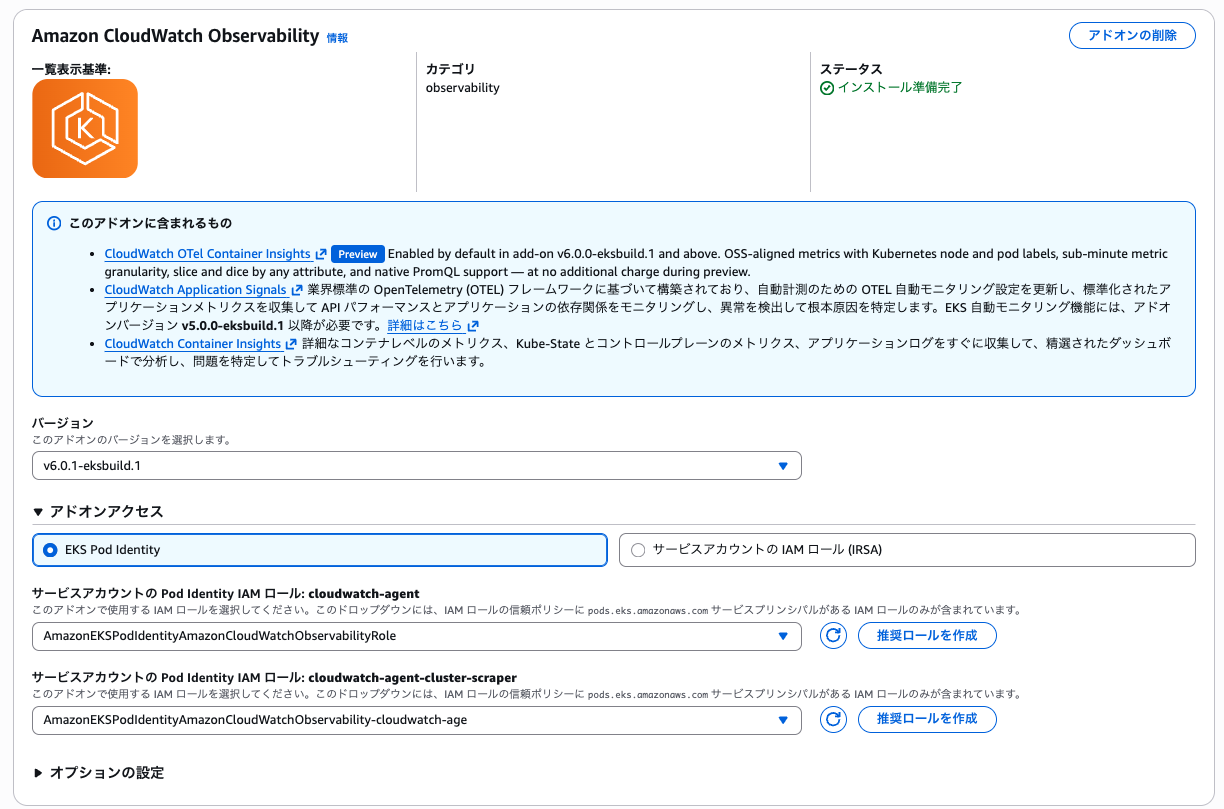Click the Preview badge
The height and width of the screenshot is (809, 1224).
[x=358, y=254]
